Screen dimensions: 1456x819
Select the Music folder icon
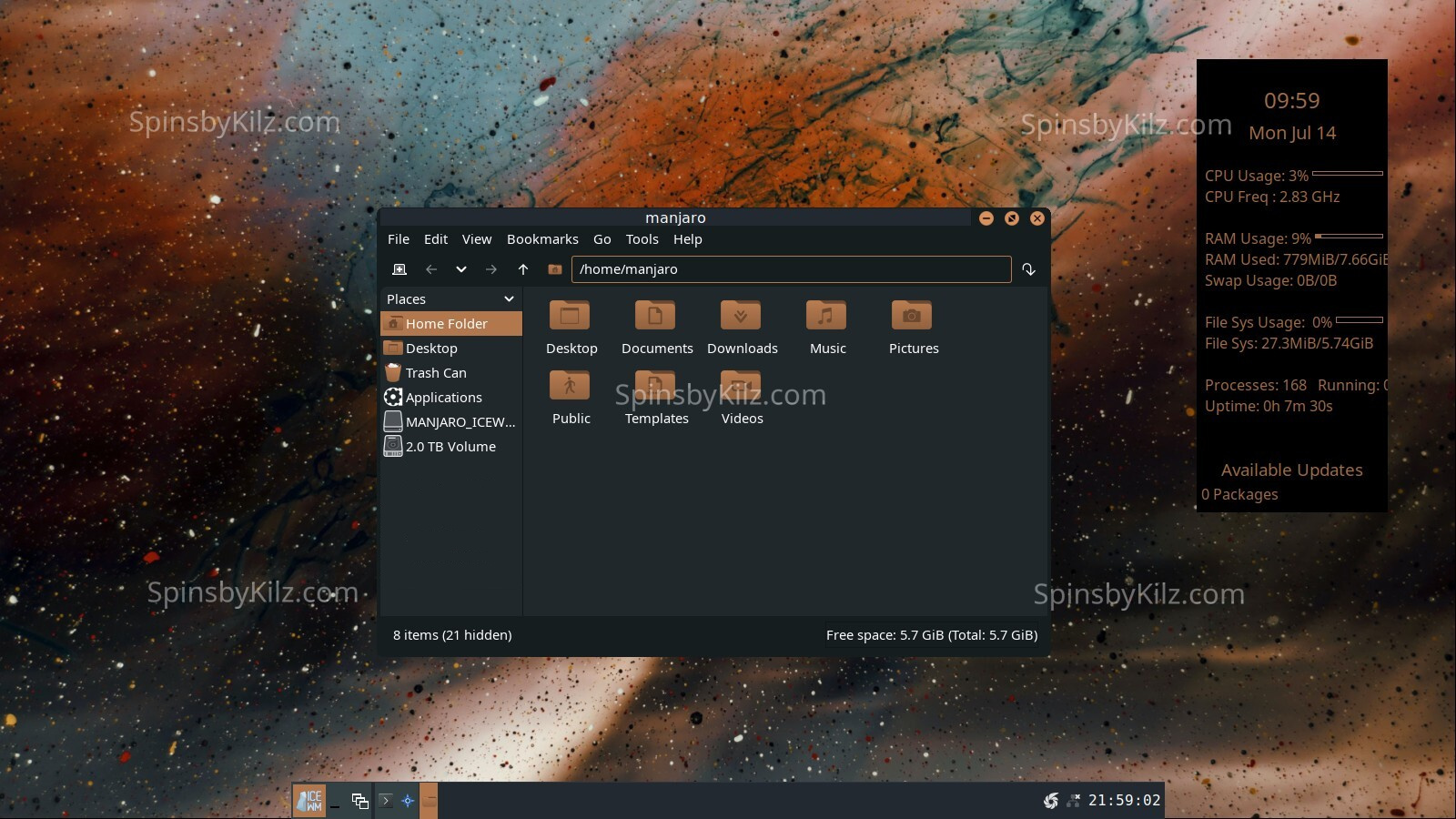click(827, 317)
